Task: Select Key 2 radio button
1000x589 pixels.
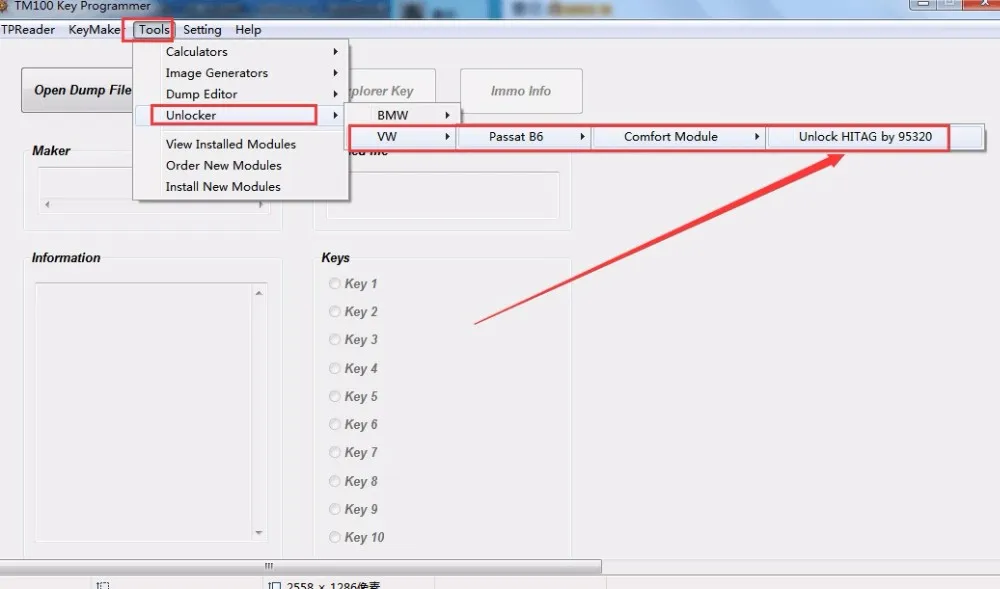Action: [334, 311]
